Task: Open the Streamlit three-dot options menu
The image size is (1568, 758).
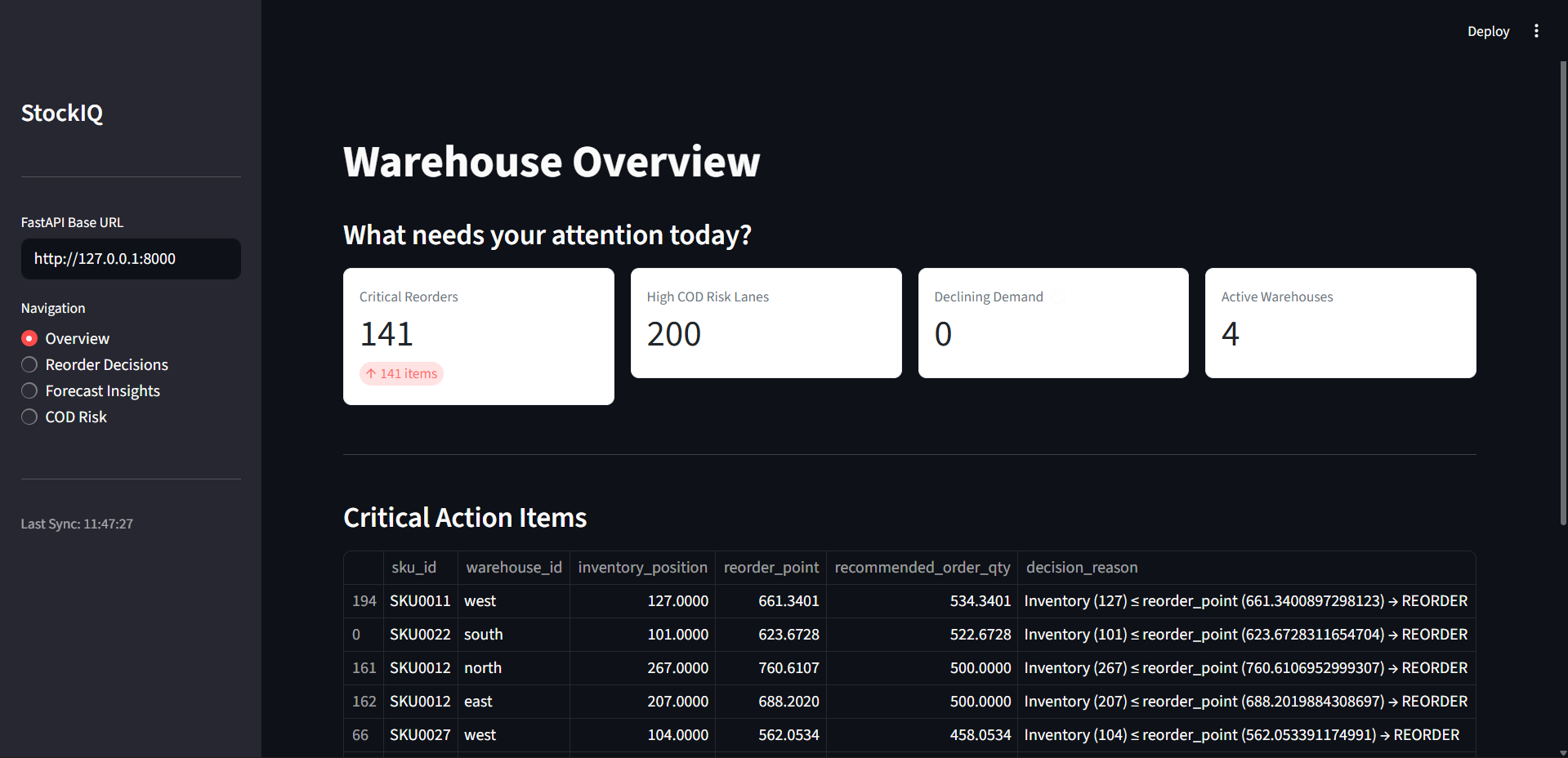Action: click(x=1536, y=31)
